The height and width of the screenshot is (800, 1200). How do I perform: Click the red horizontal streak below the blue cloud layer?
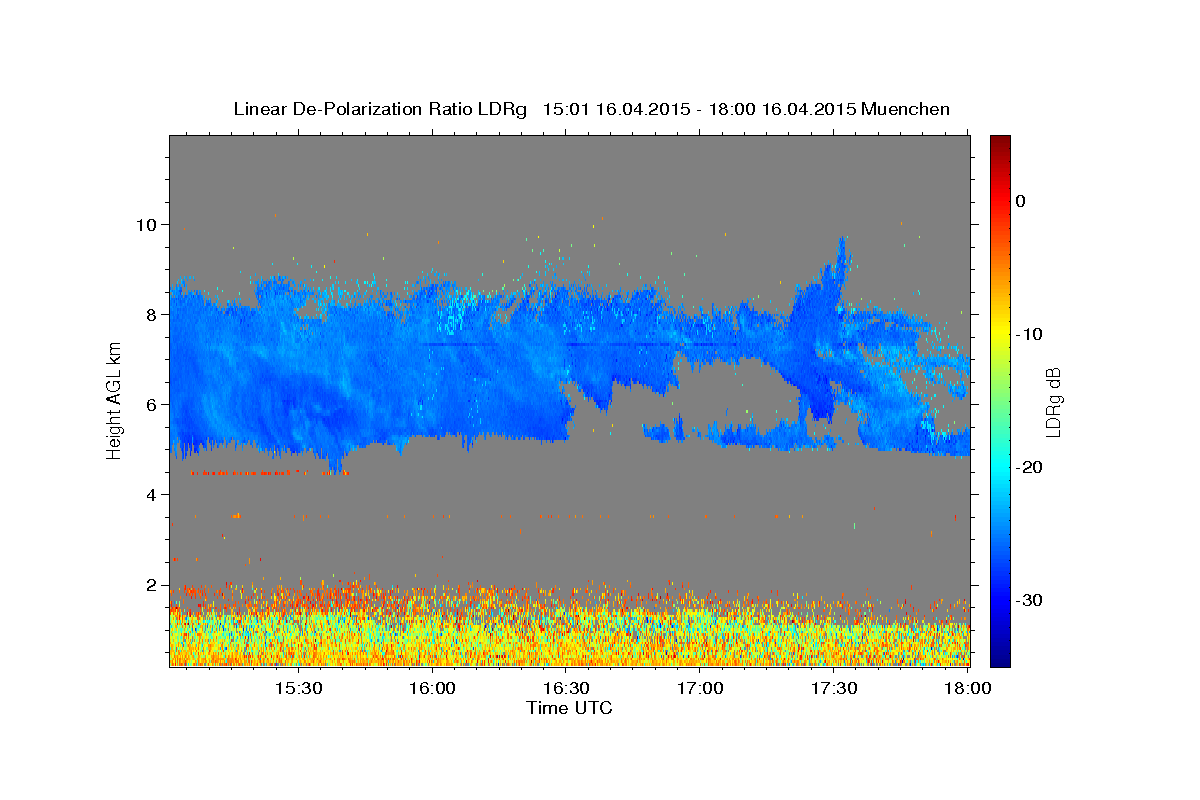pos(270,473)
